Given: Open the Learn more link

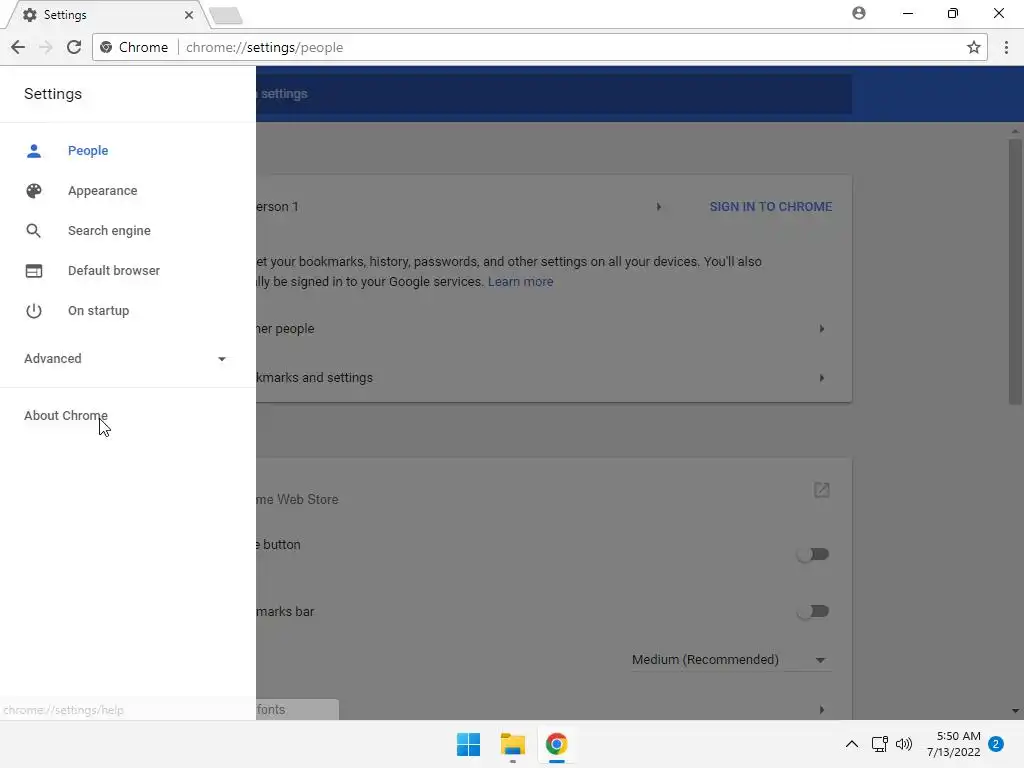Looking at the screenshot, I should coord(520,281).
